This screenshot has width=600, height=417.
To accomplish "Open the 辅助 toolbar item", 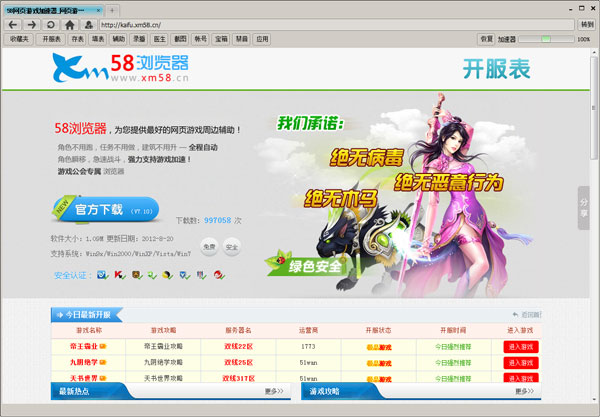I will tap(118, 39).
